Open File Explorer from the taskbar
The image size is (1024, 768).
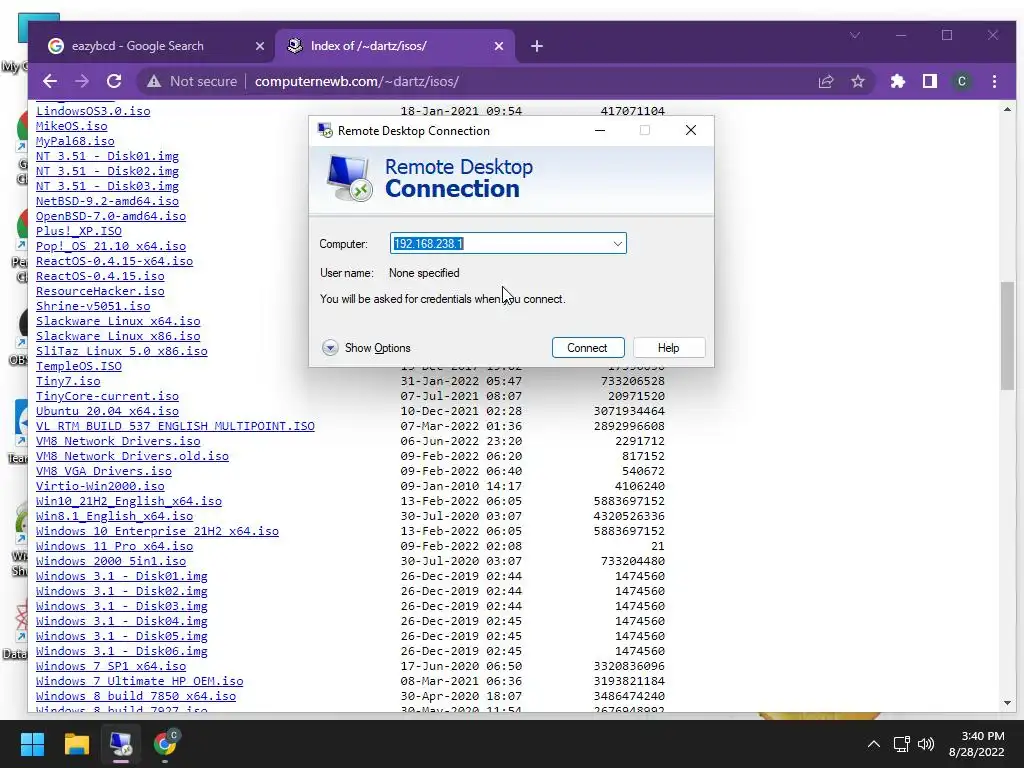tap(76, 744)
